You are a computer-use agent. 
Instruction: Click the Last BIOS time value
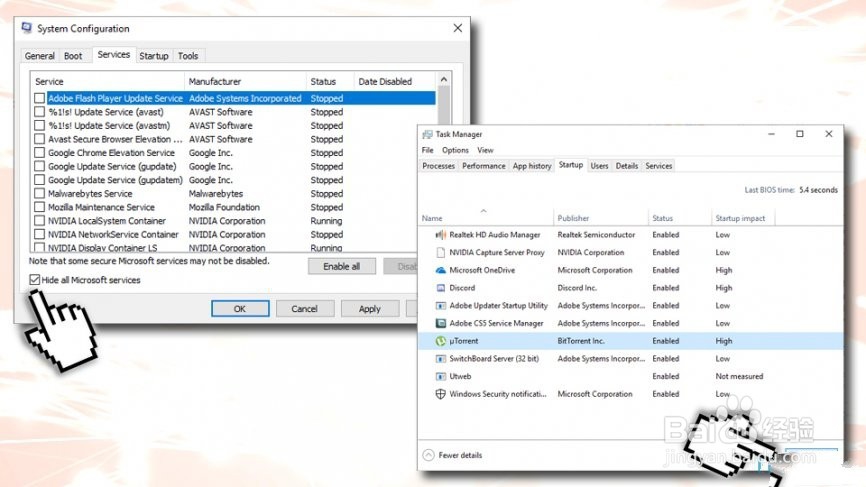pyautogui.click(x=818, y=190)
